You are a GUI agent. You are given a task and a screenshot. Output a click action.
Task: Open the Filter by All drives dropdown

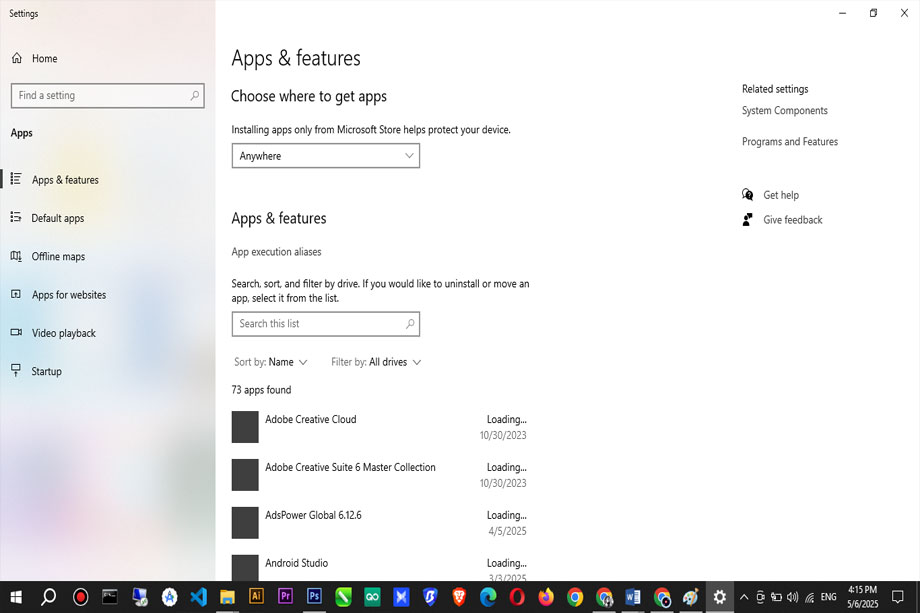coord(376,362)
